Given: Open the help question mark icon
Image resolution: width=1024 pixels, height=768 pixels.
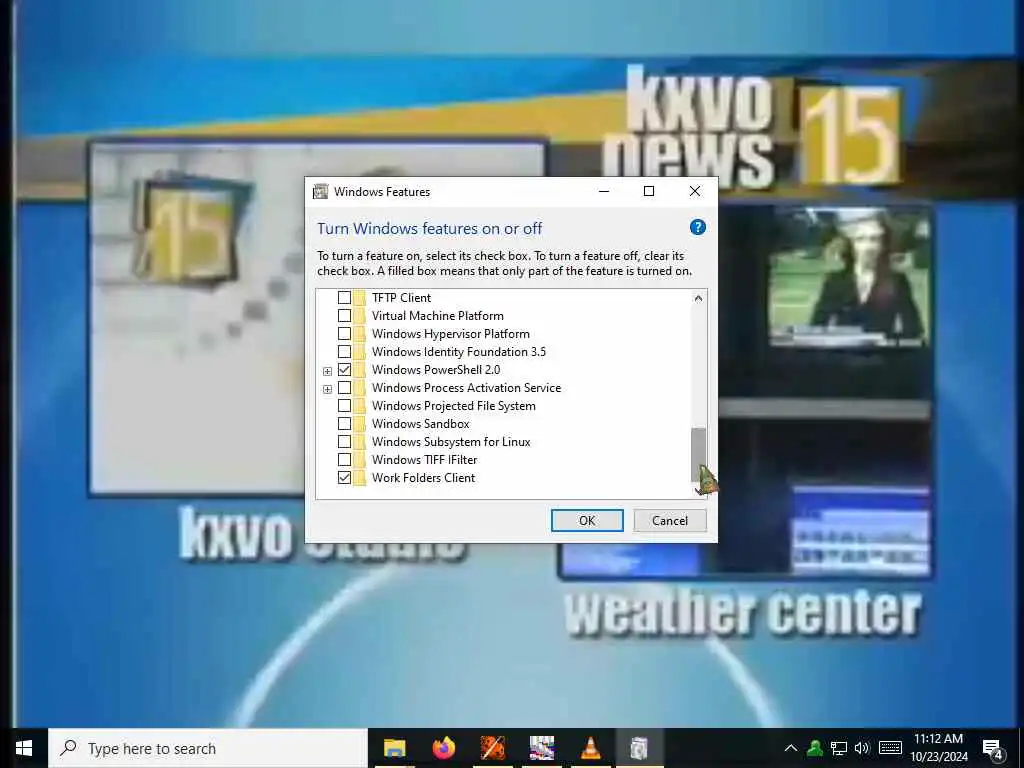Looking at the screenshot, I should pos(697,227).
